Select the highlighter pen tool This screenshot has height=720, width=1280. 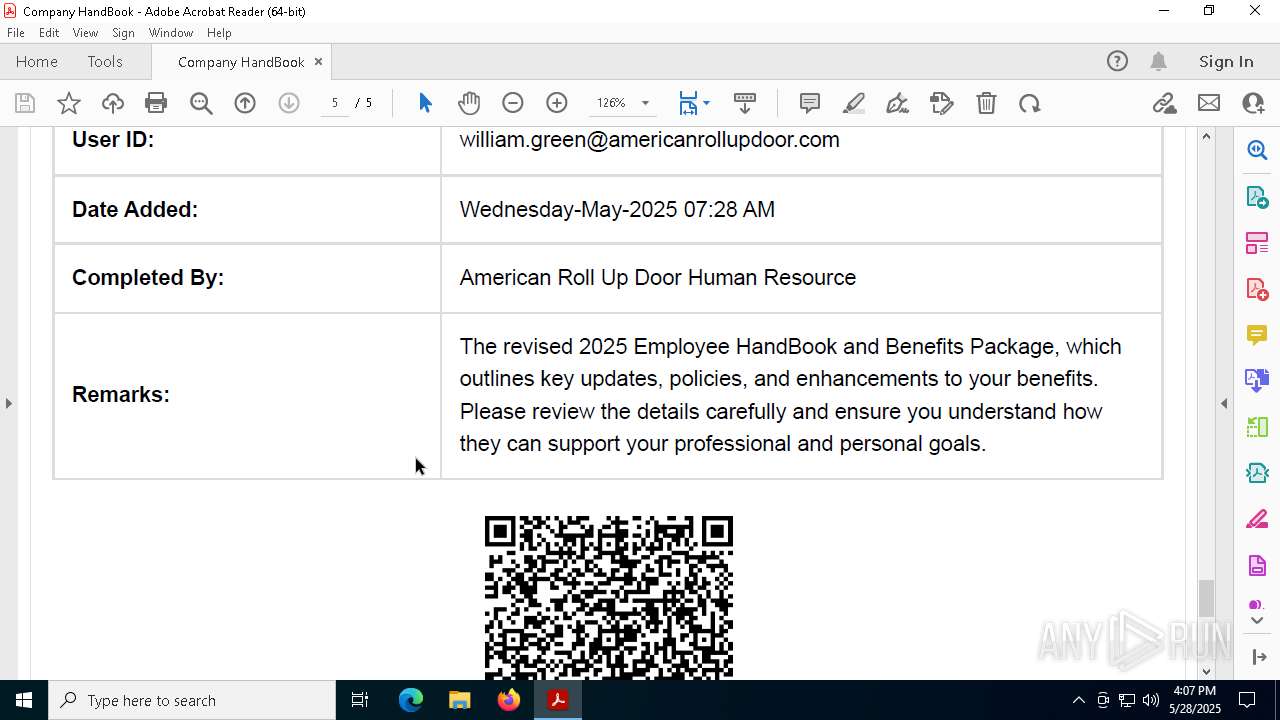854,103
